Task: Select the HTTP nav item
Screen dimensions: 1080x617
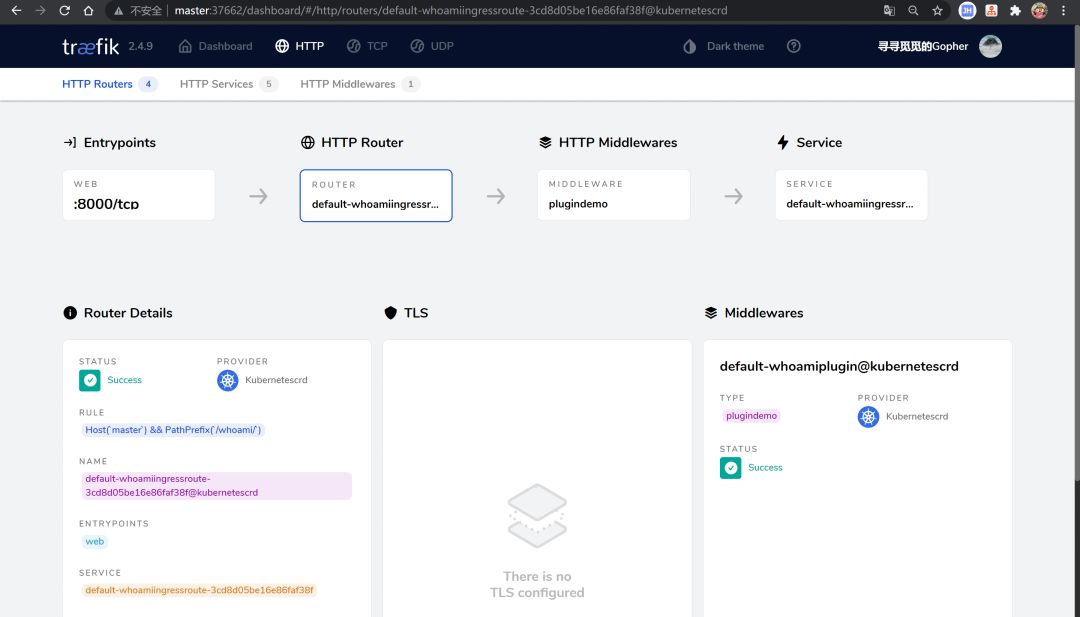Action: point(300,46)
